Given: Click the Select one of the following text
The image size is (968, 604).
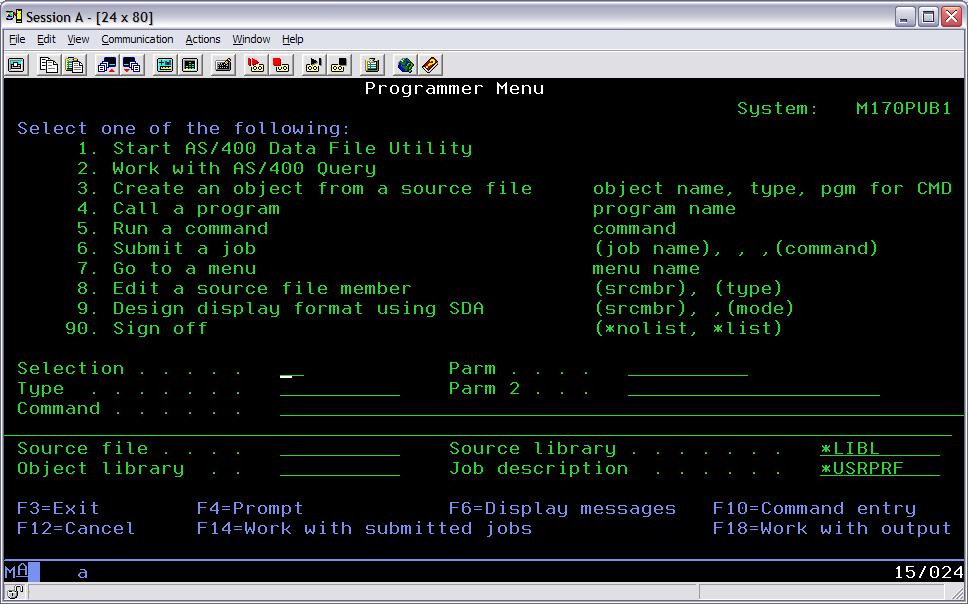Looking at the screenshot, I should coord(184,128).
